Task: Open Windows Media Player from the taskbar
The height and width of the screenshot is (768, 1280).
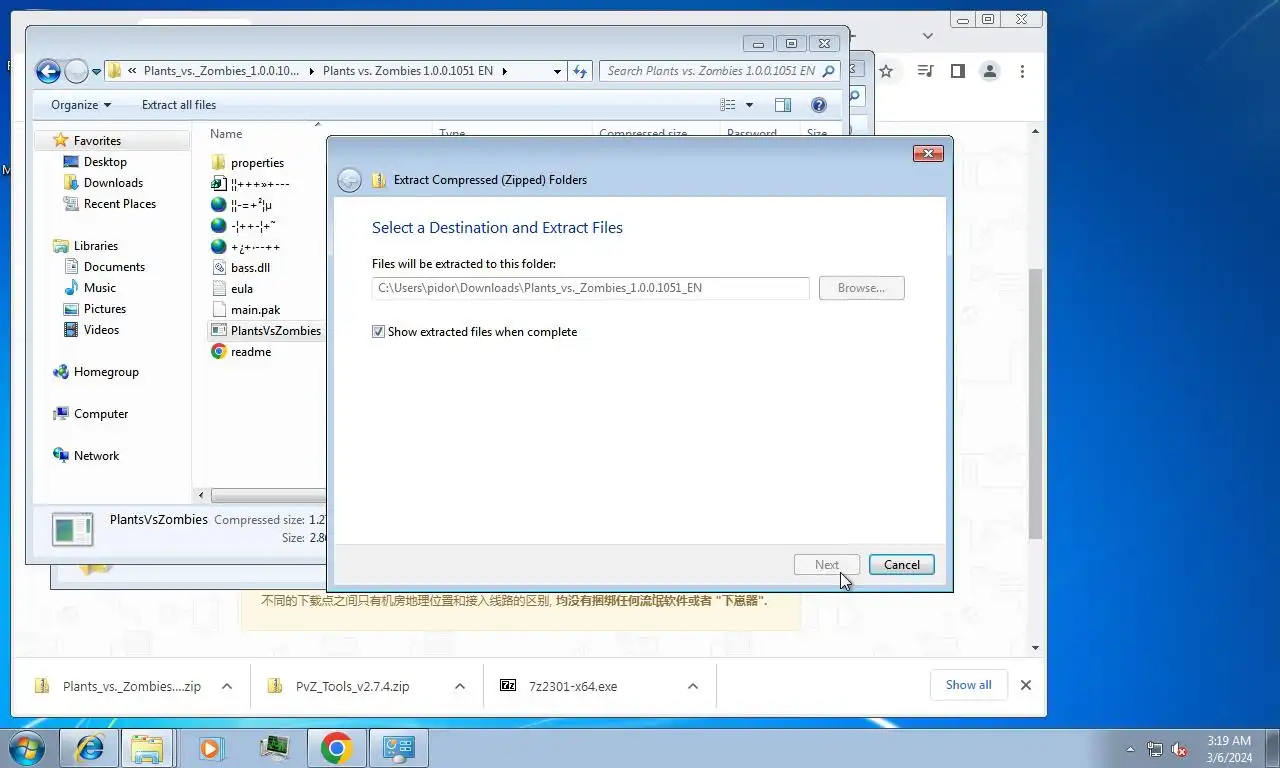Action: coord(210,748)
